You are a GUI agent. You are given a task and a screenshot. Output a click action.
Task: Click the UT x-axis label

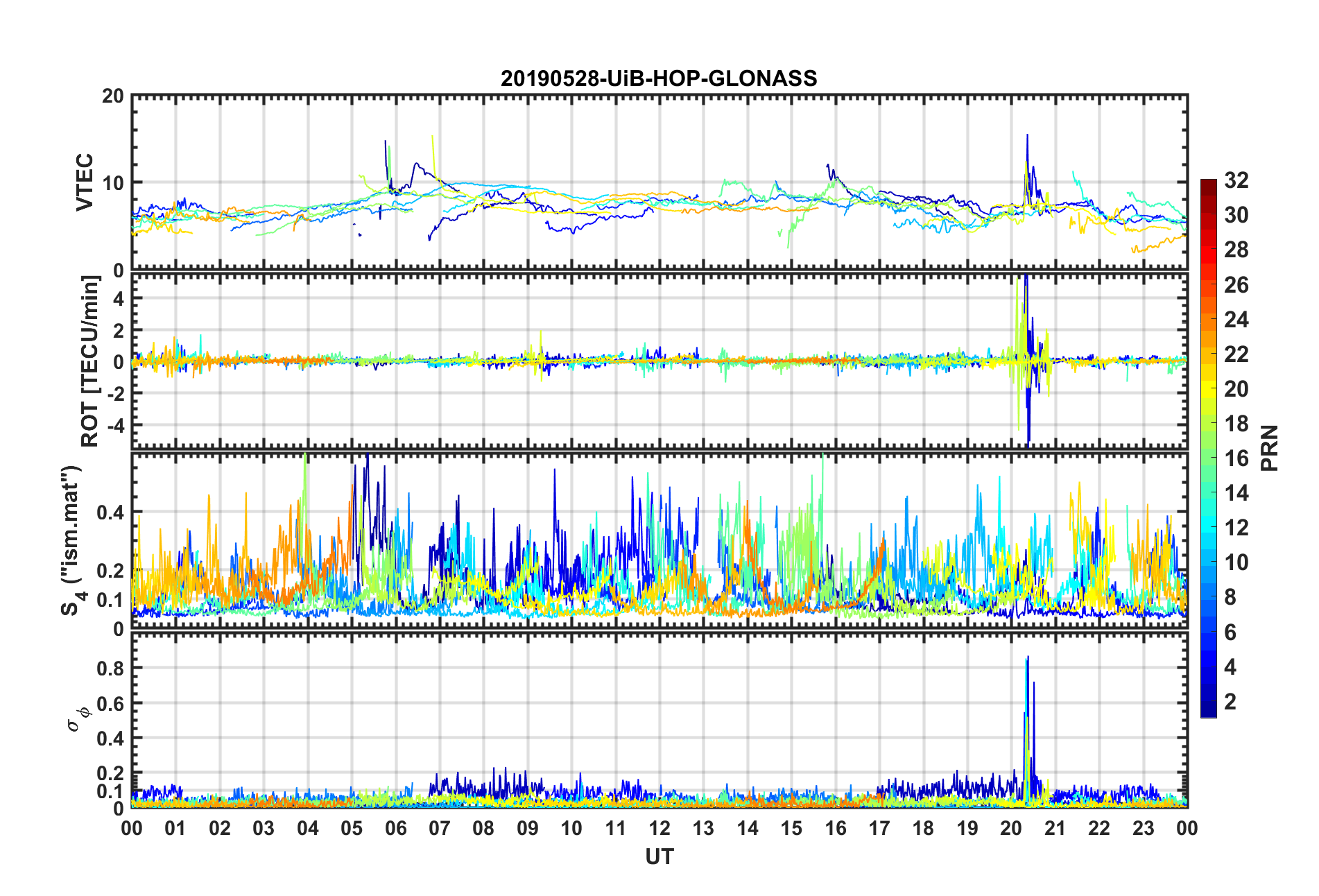(x=659, y=857)
